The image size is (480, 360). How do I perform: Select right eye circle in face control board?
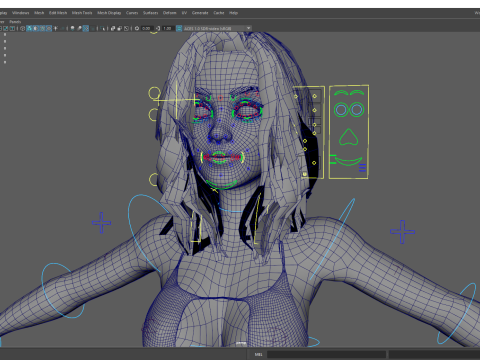(x=357, y=110)
